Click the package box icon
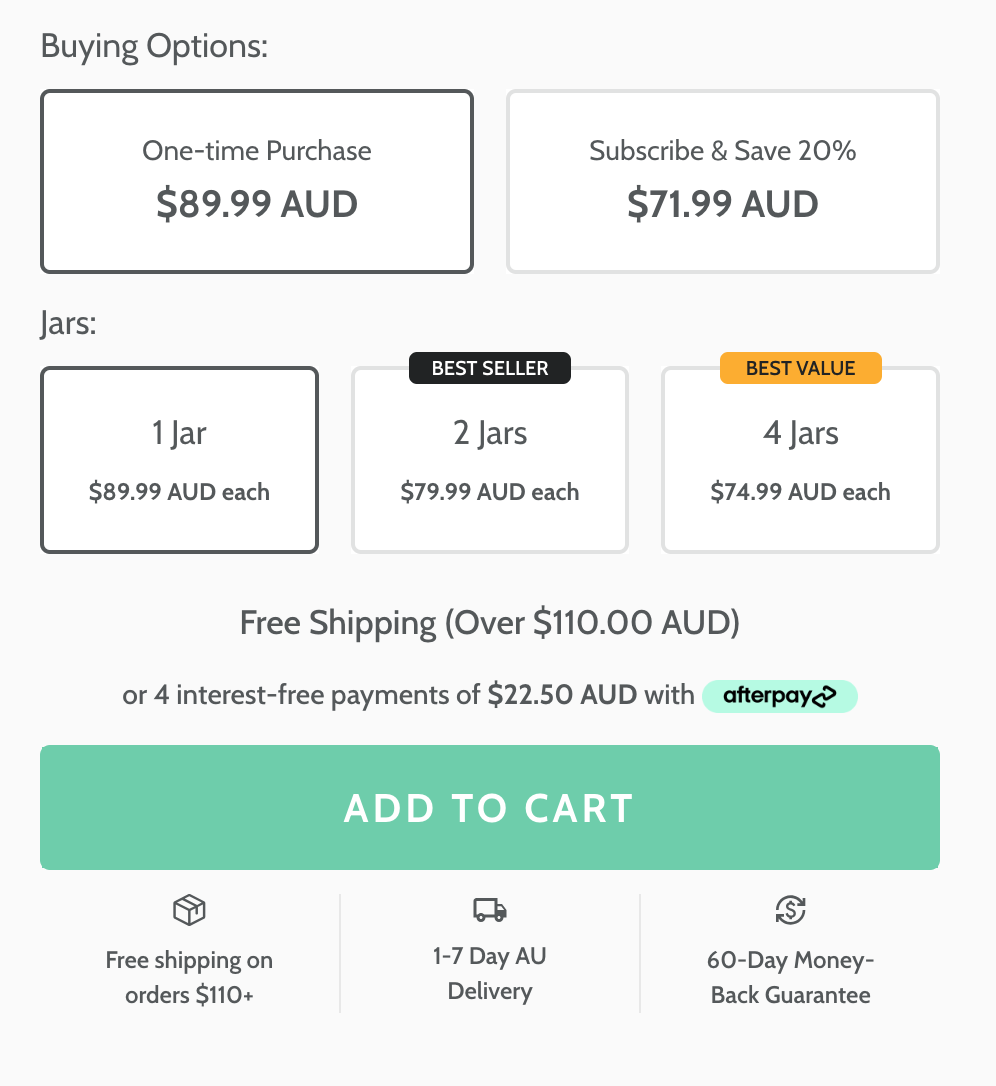This screenshot has height=1086, width=996. pos(189,910)
